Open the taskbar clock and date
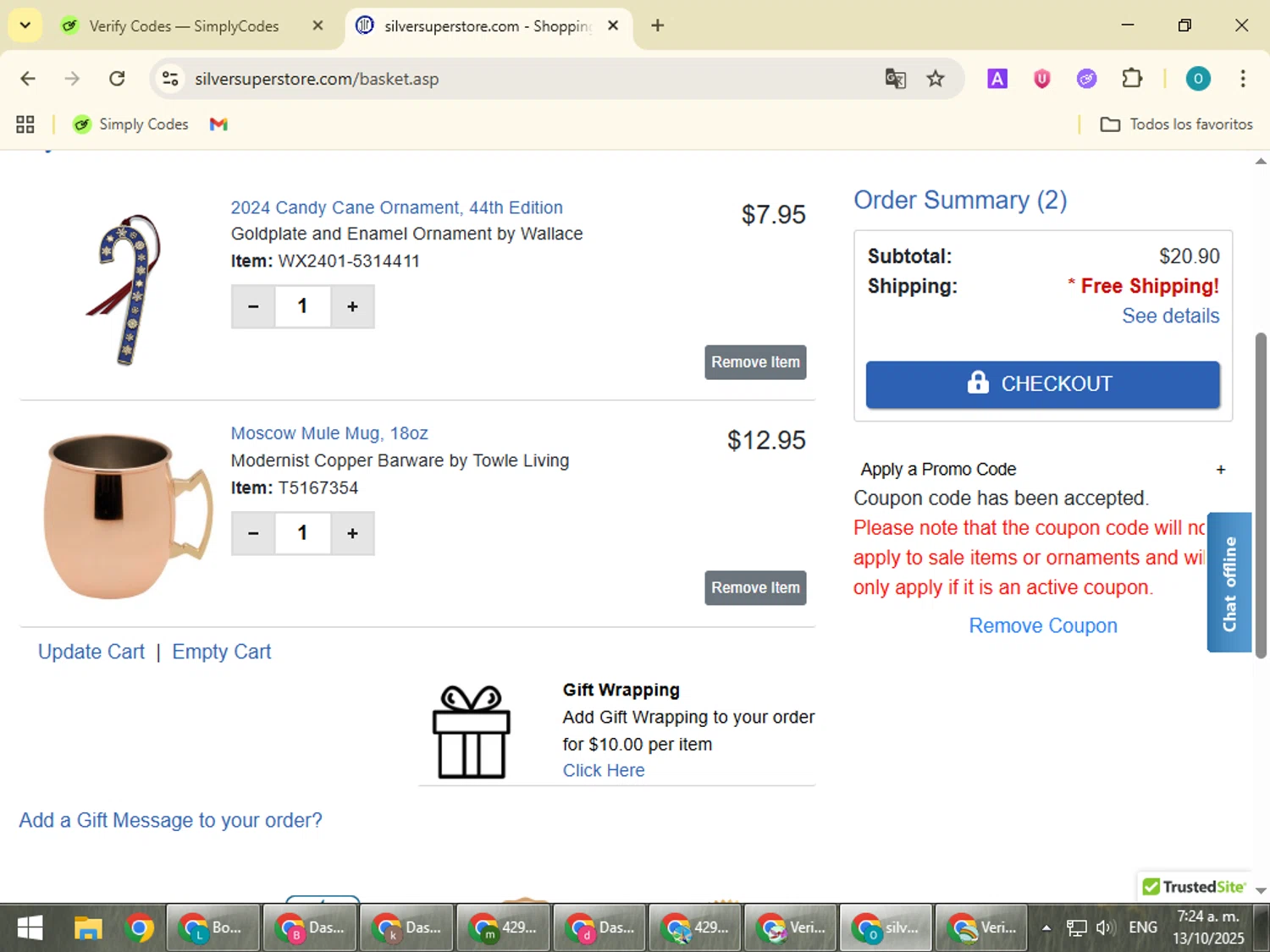The width and height of the screenshot is (1270, 952). pyautogui.click(x=1208, y=927)
